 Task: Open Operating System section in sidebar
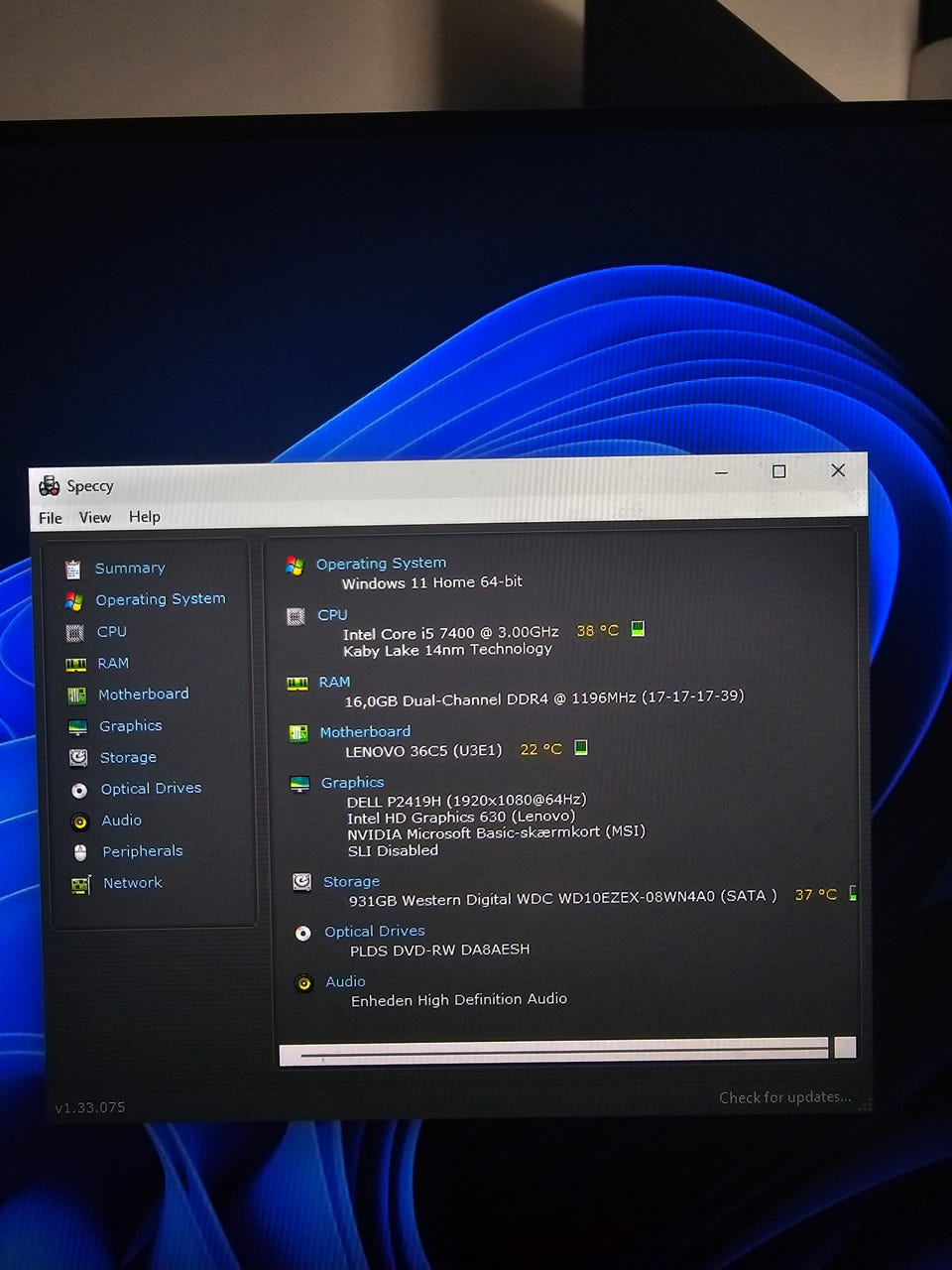161,599
